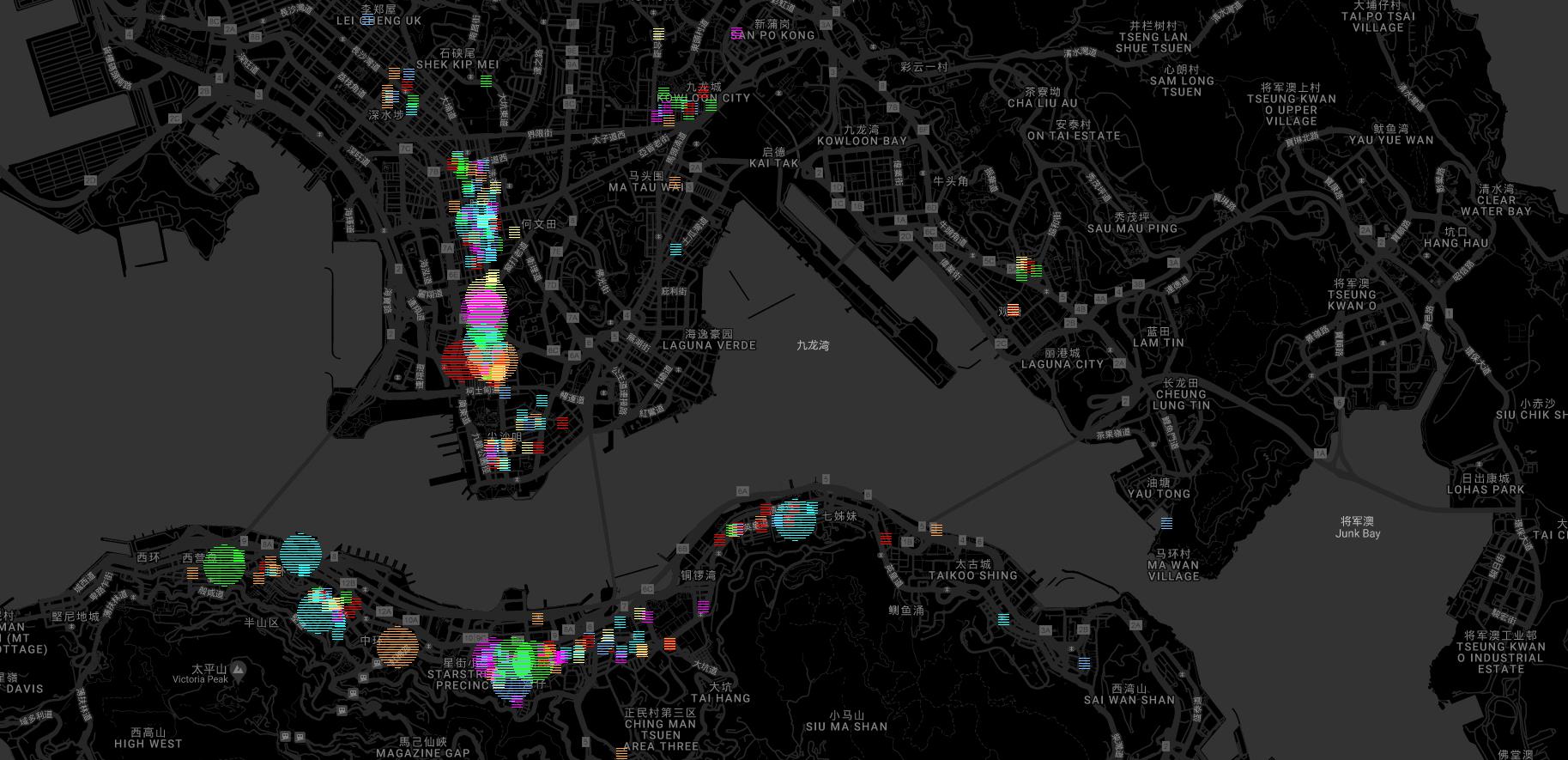
Task: Select the large cyan circle beside Sai Ying Pun
Action: point(300,554)
